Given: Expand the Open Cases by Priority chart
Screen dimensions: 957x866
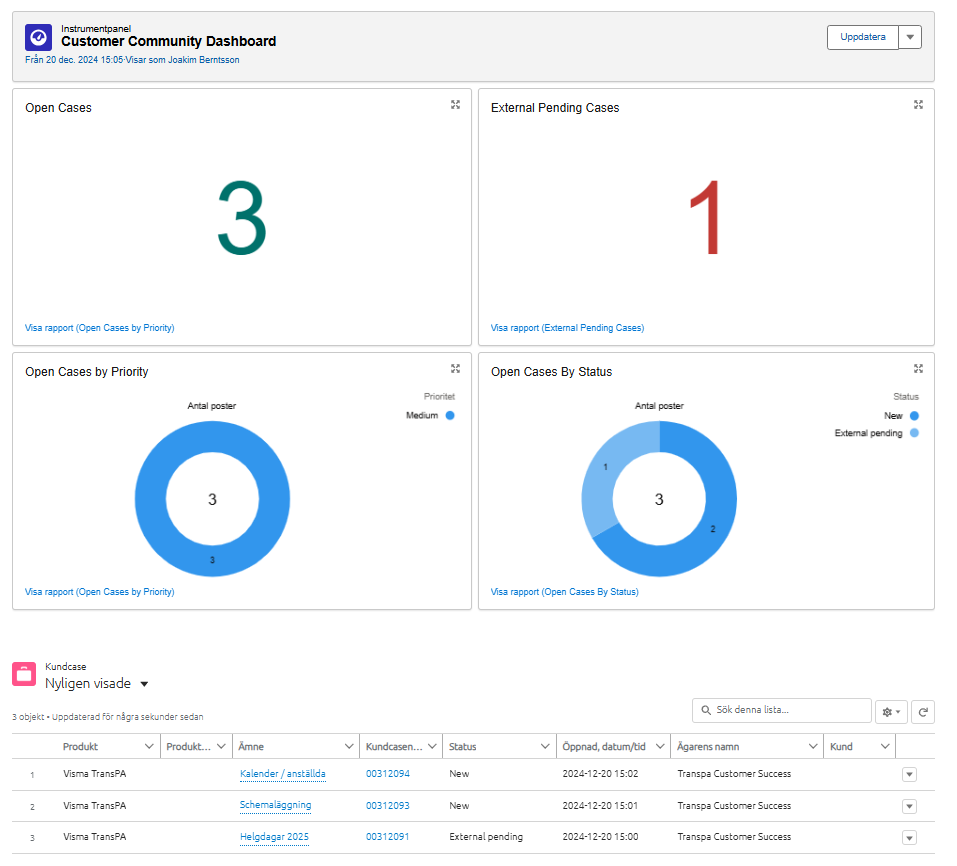Looking at the screenshot, I should point(455,369).
